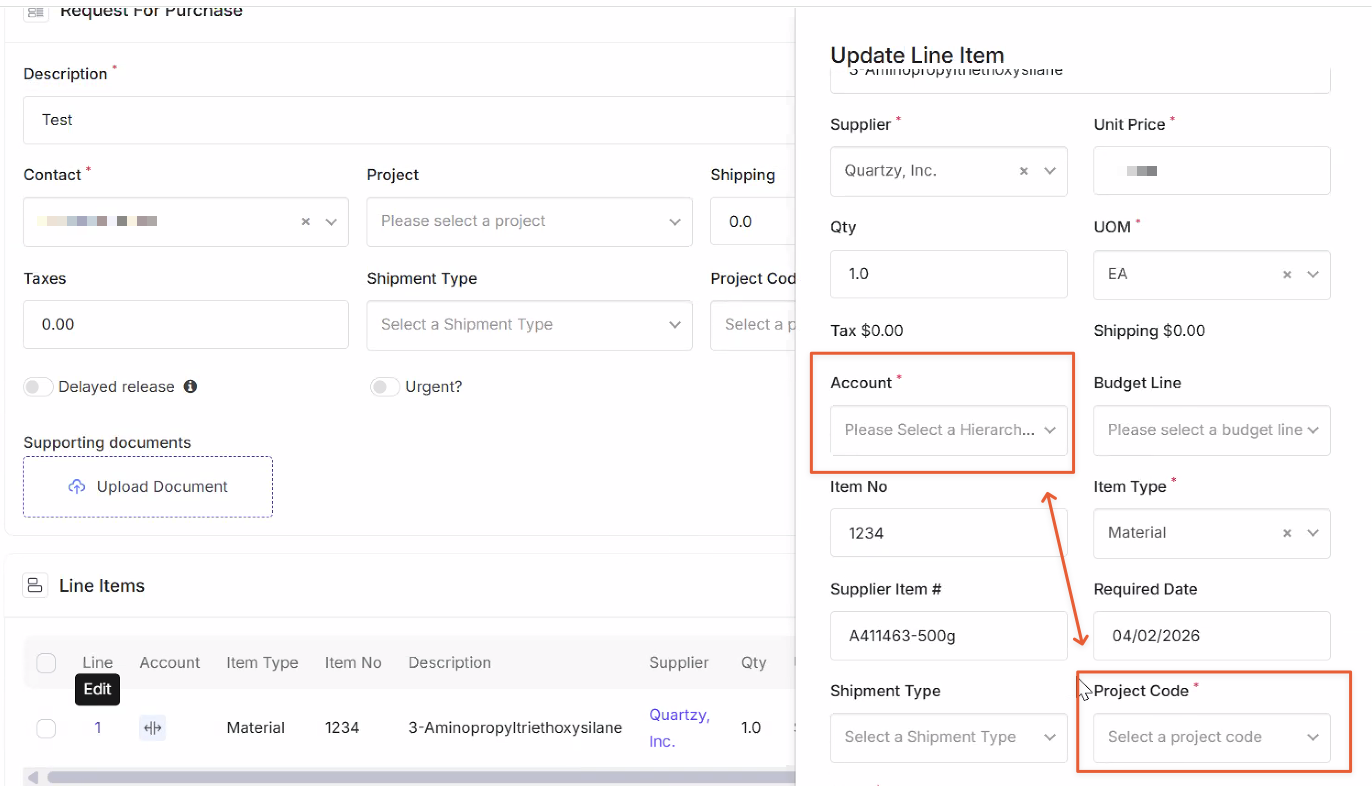Click the Item No column header

click(353, 663)
